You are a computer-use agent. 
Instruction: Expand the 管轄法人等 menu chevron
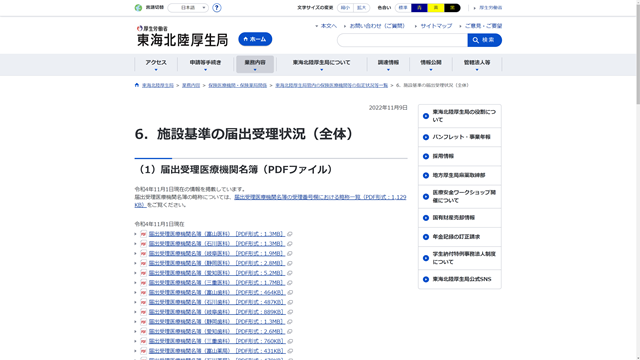[x=477, y=70]
